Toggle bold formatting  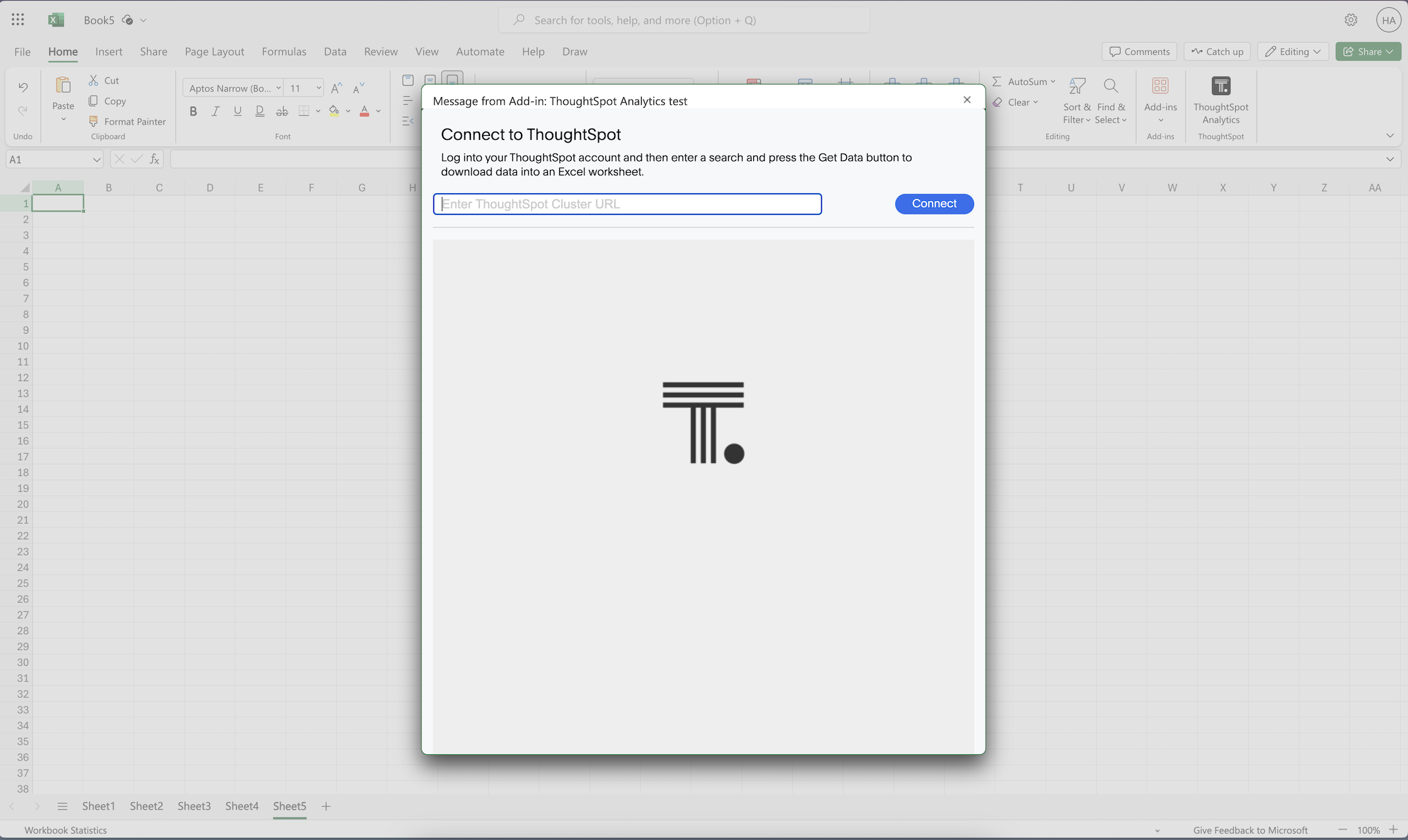[x=193, y=111]
